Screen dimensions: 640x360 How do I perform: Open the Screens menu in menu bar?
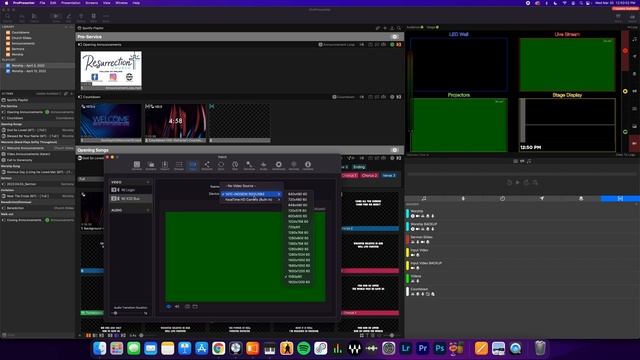tap(91, 3)
